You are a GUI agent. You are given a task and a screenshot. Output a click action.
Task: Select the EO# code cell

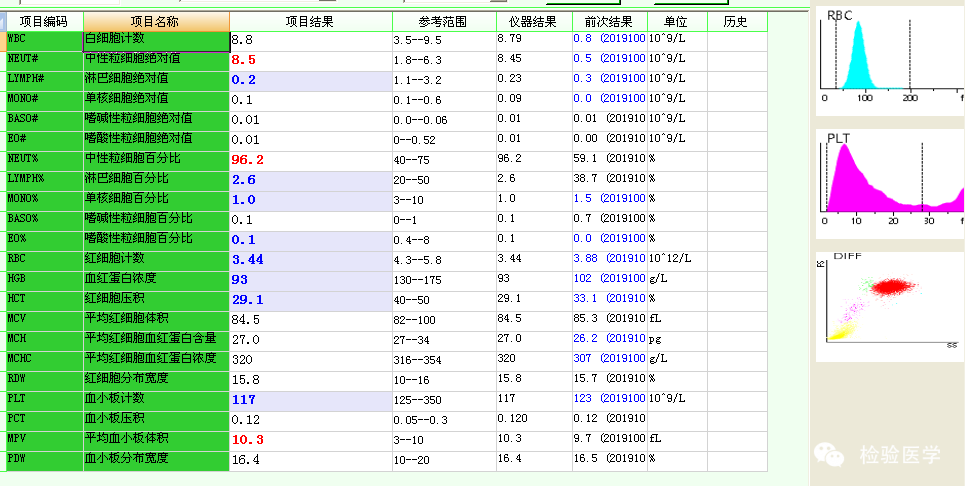[x=44, y=142]
